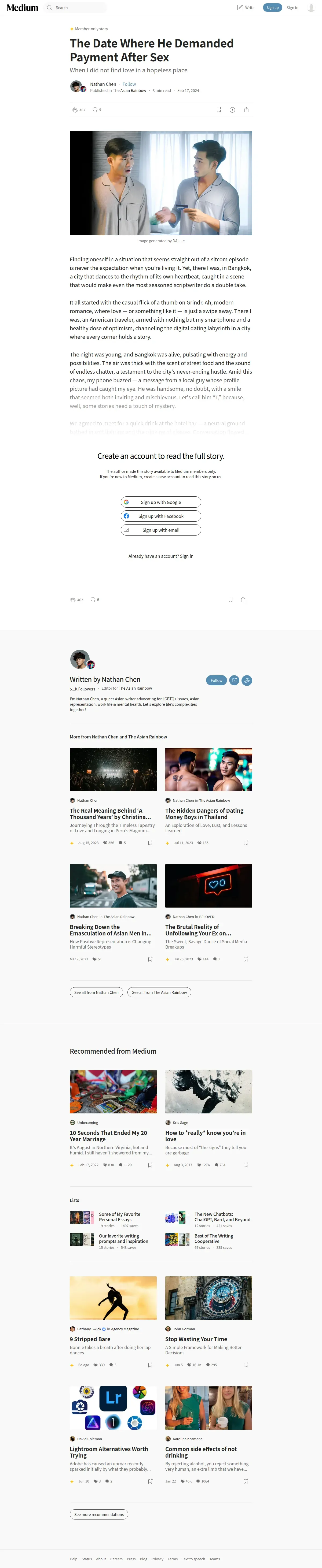Sign up with email
Viewport: 322px width, 1568px height.
click(161, 530)
